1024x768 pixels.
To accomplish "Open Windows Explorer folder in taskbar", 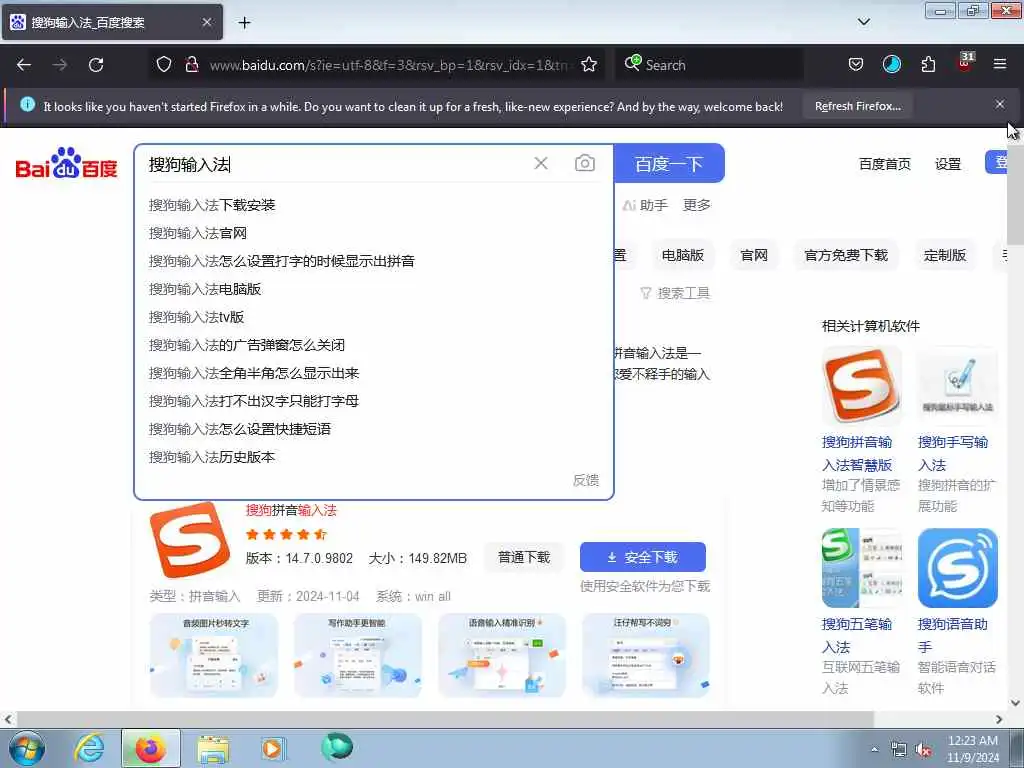I will (213, 749).
